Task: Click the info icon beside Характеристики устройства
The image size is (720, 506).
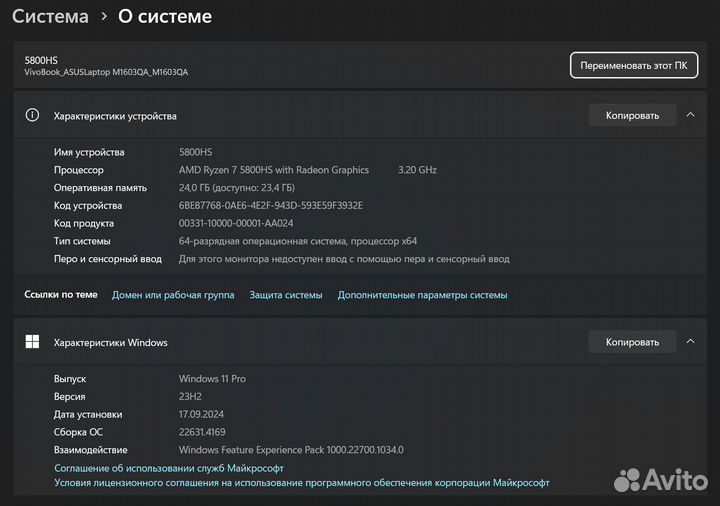Action: coord(32,115)
